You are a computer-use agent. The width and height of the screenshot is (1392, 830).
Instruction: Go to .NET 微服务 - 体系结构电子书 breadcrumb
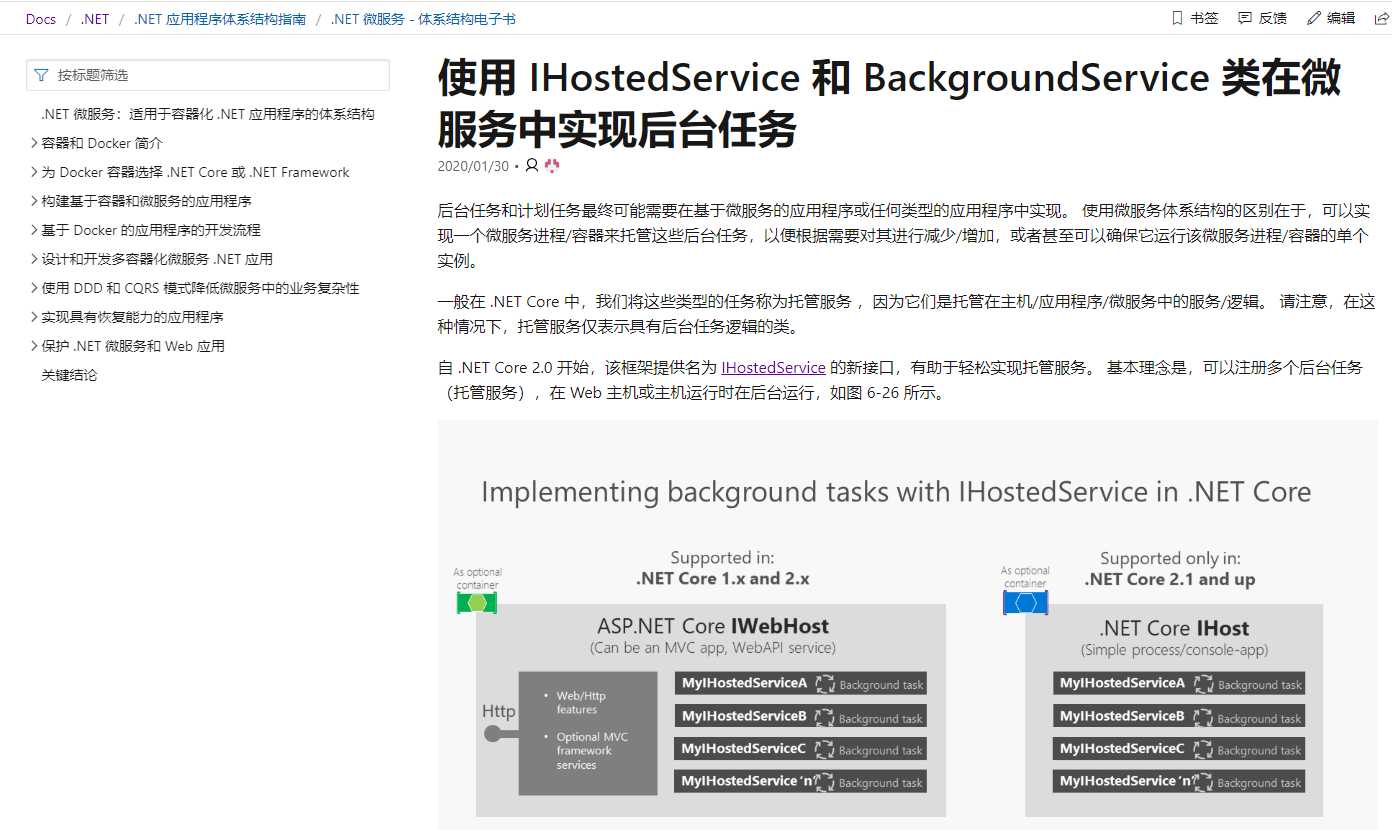[x=423, y=19]
